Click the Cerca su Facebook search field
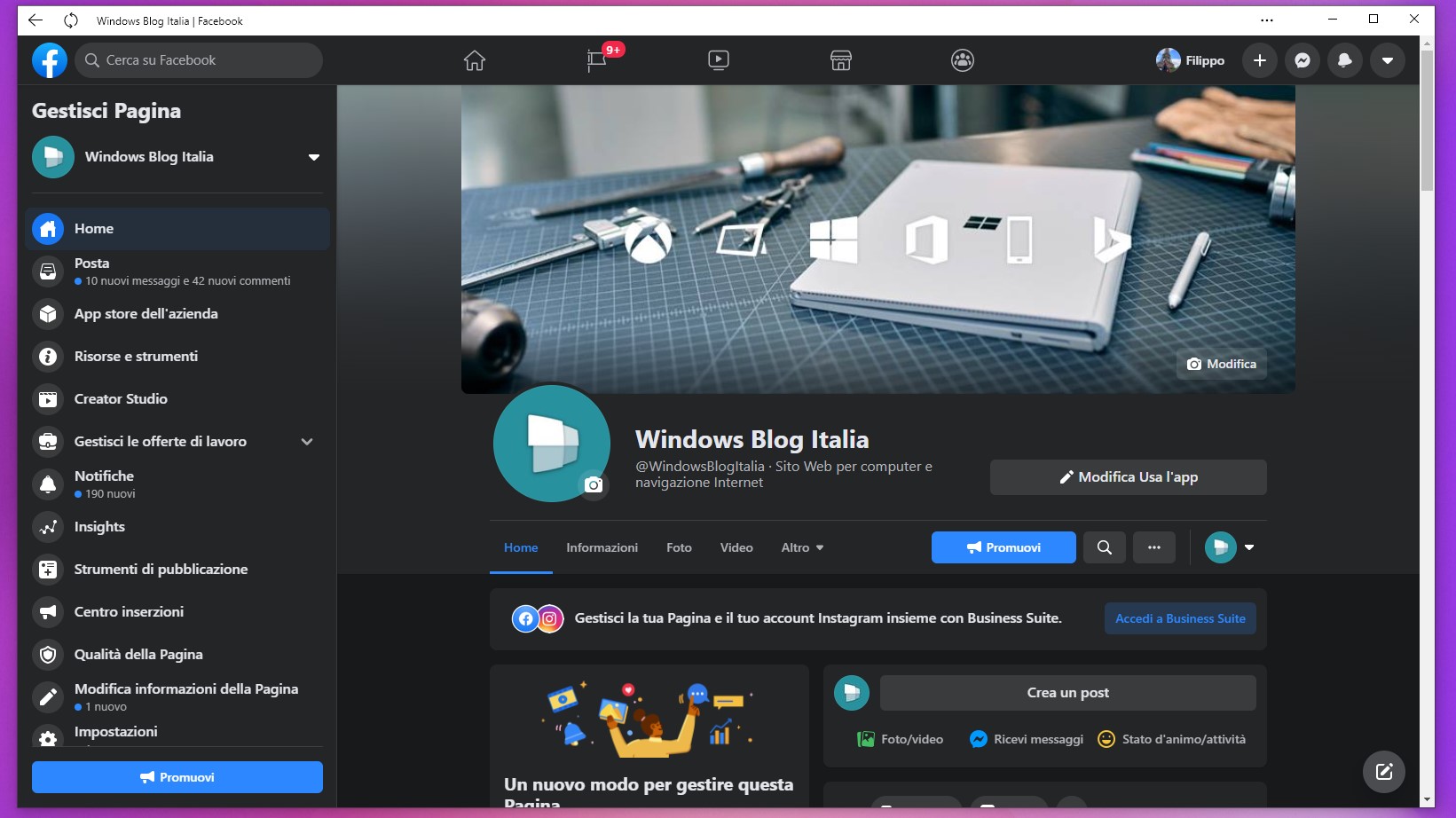The width and height of the screenshot is (1456, 818). (x=199, y=60)
